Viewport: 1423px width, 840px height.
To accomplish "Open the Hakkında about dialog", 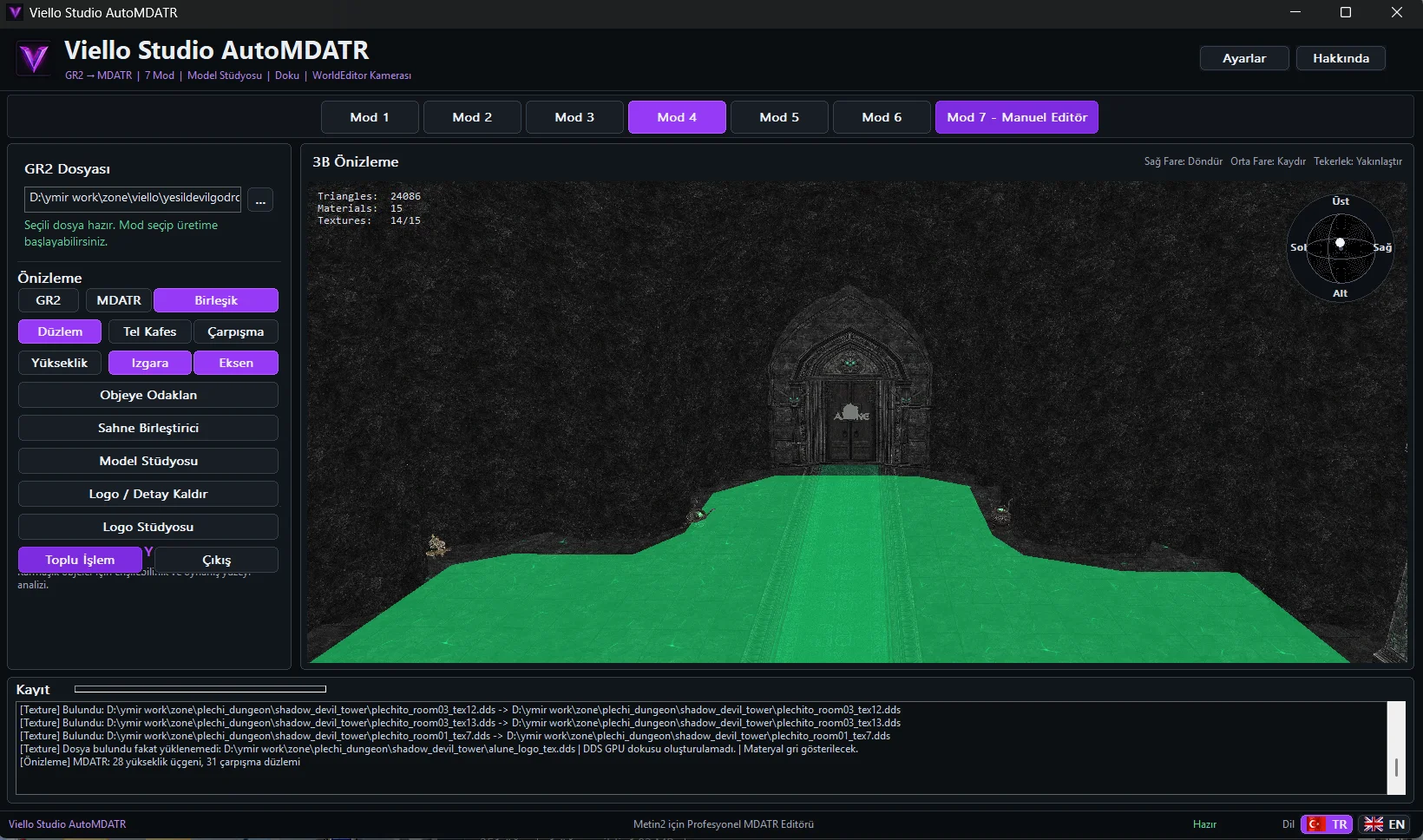I will point(1341,58).
